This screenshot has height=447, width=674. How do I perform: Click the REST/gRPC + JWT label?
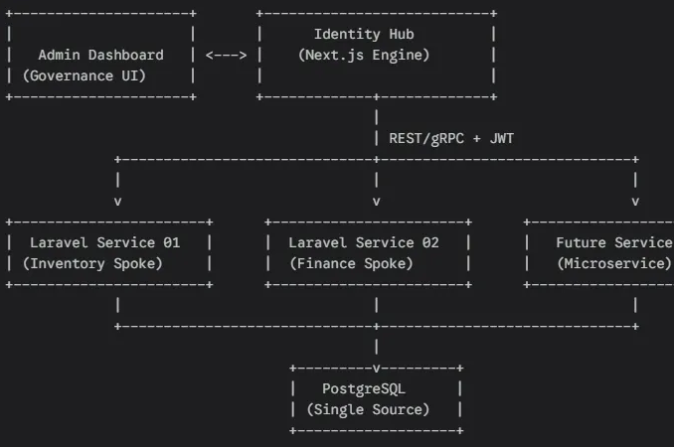pyautogui.click(x=451, y=138)
